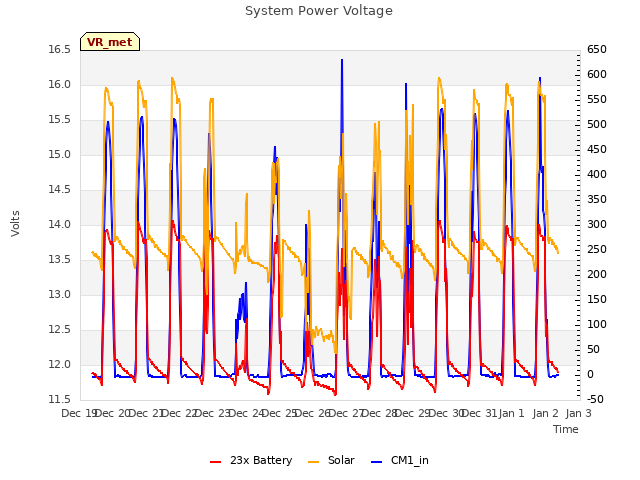Click the 300 right axis tick label
This screenshot has height=480, width=640.
point(597,224)
